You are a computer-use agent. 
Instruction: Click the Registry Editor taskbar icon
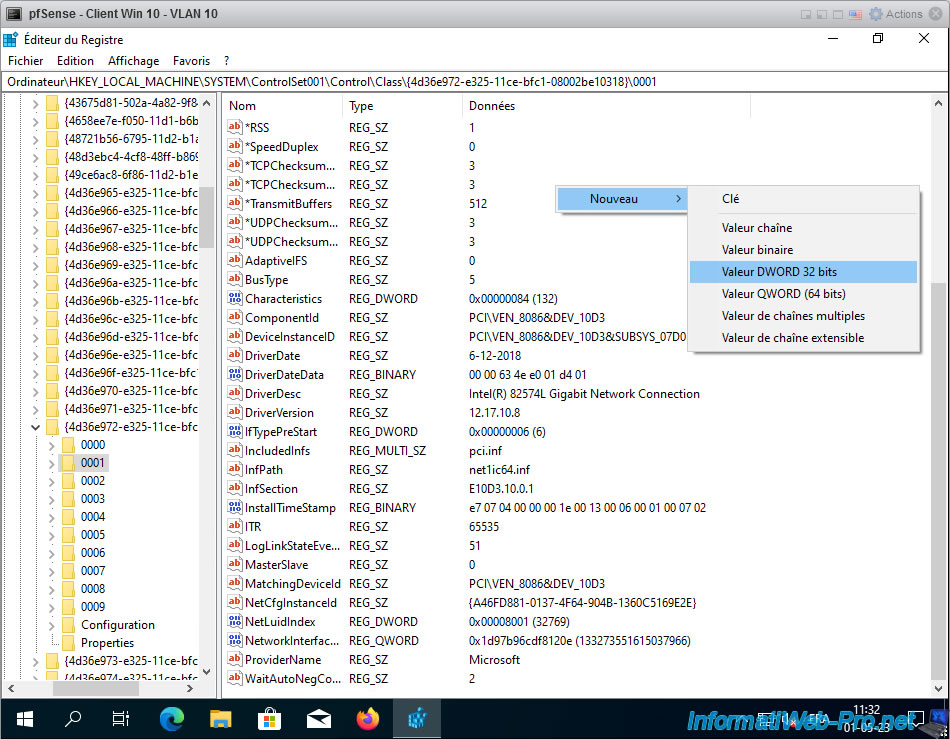coord(417,719)
